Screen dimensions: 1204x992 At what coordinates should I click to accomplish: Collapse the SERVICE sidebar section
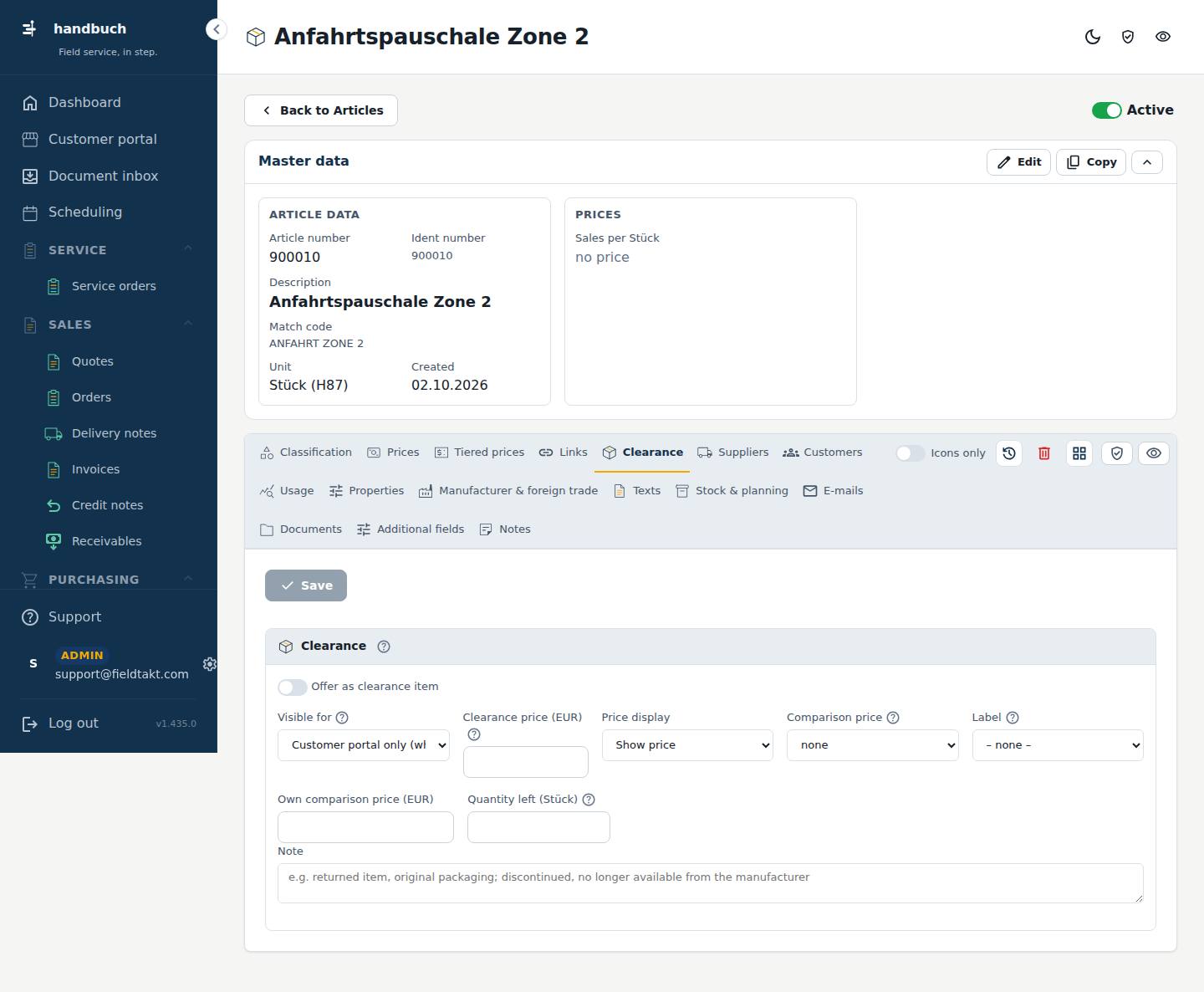pos(188,249)
